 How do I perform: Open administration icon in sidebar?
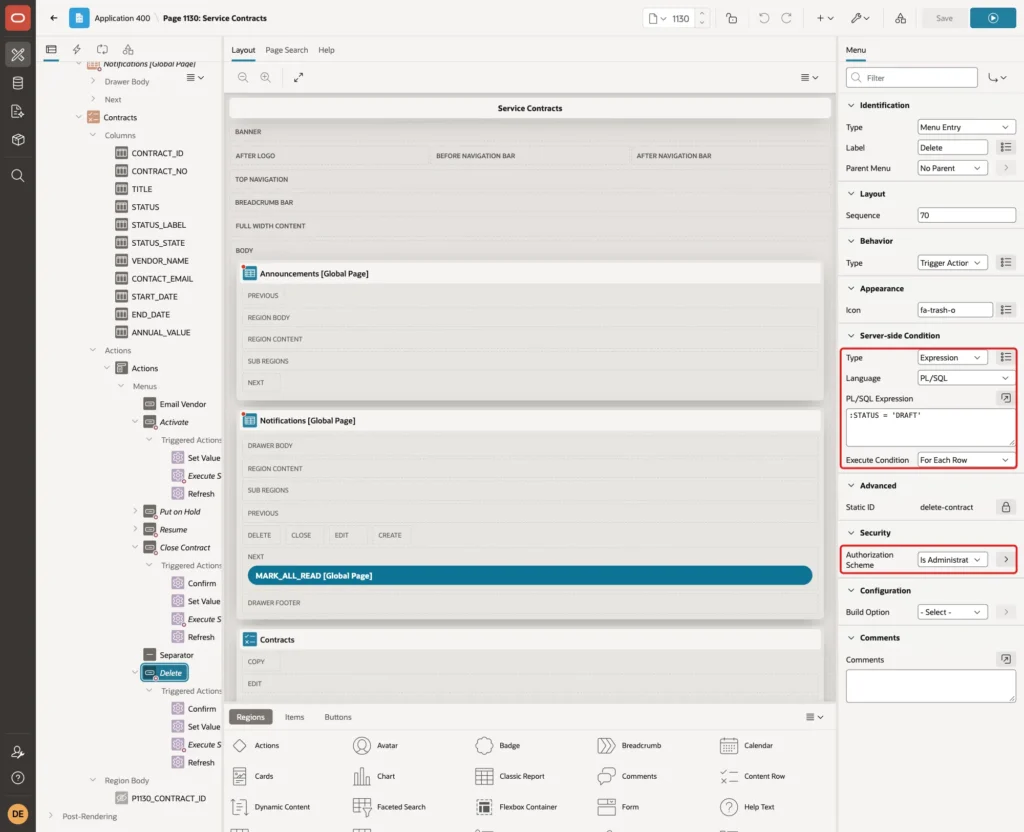[x=18, y=752]
